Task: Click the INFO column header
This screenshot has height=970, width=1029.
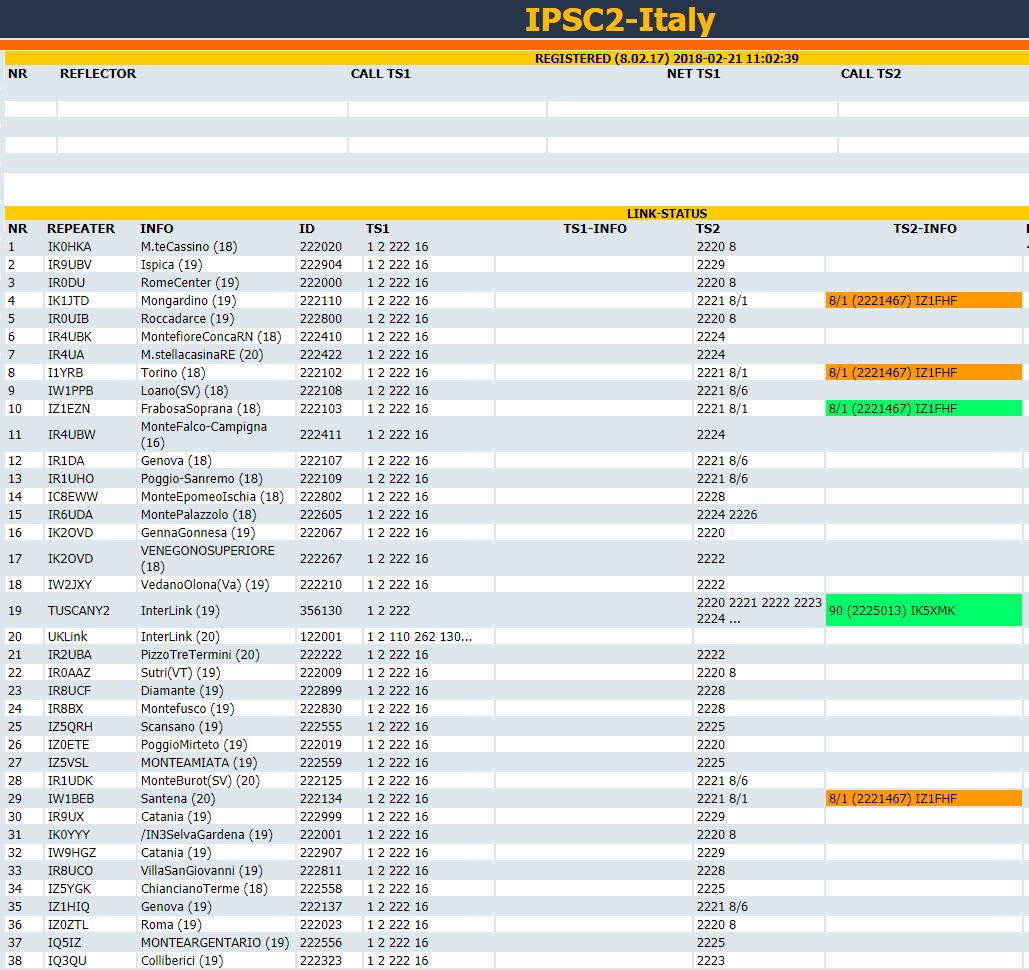Action: click(156, 228)
